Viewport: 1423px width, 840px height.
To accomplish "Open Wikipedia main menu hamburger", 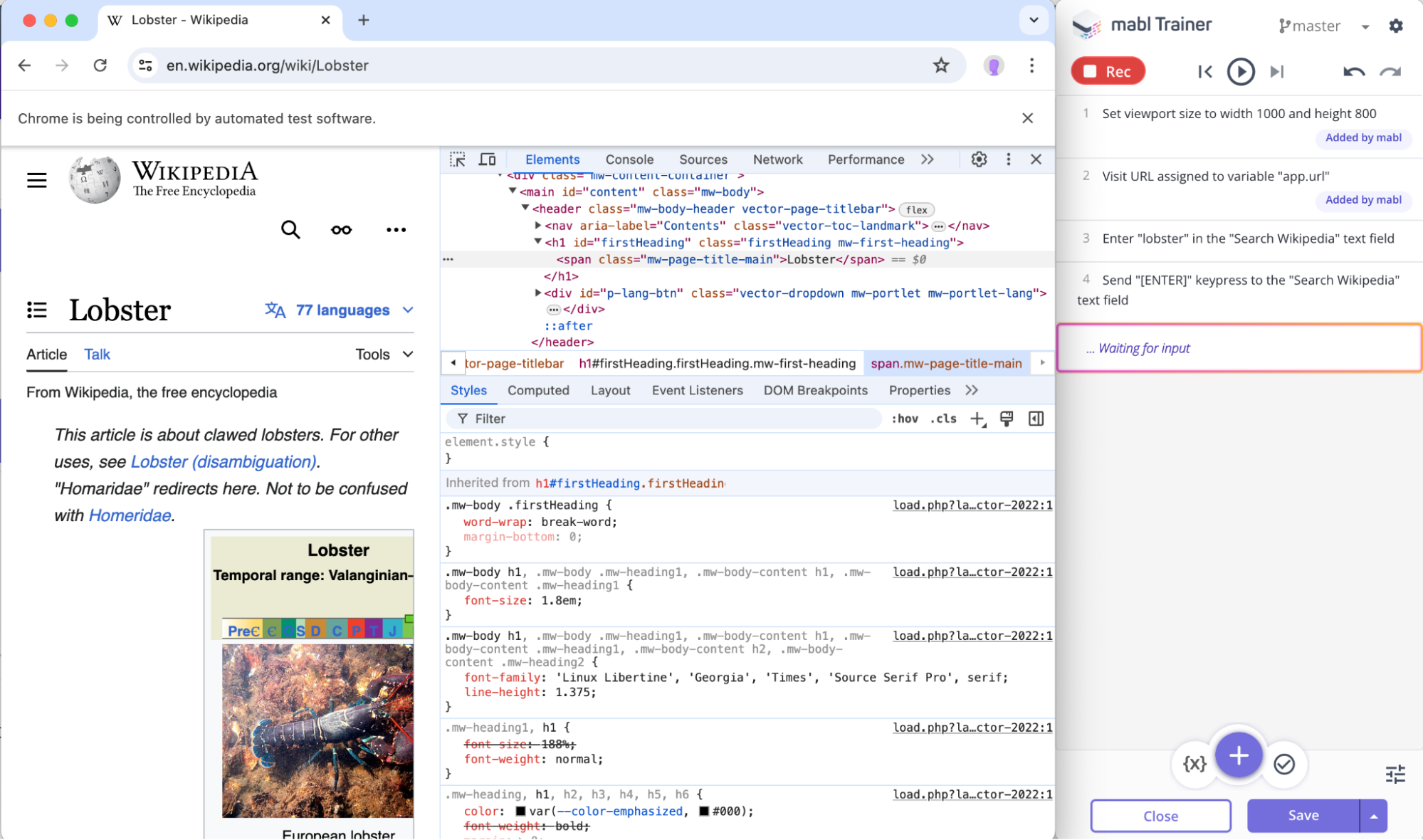I will coord(37,180).
